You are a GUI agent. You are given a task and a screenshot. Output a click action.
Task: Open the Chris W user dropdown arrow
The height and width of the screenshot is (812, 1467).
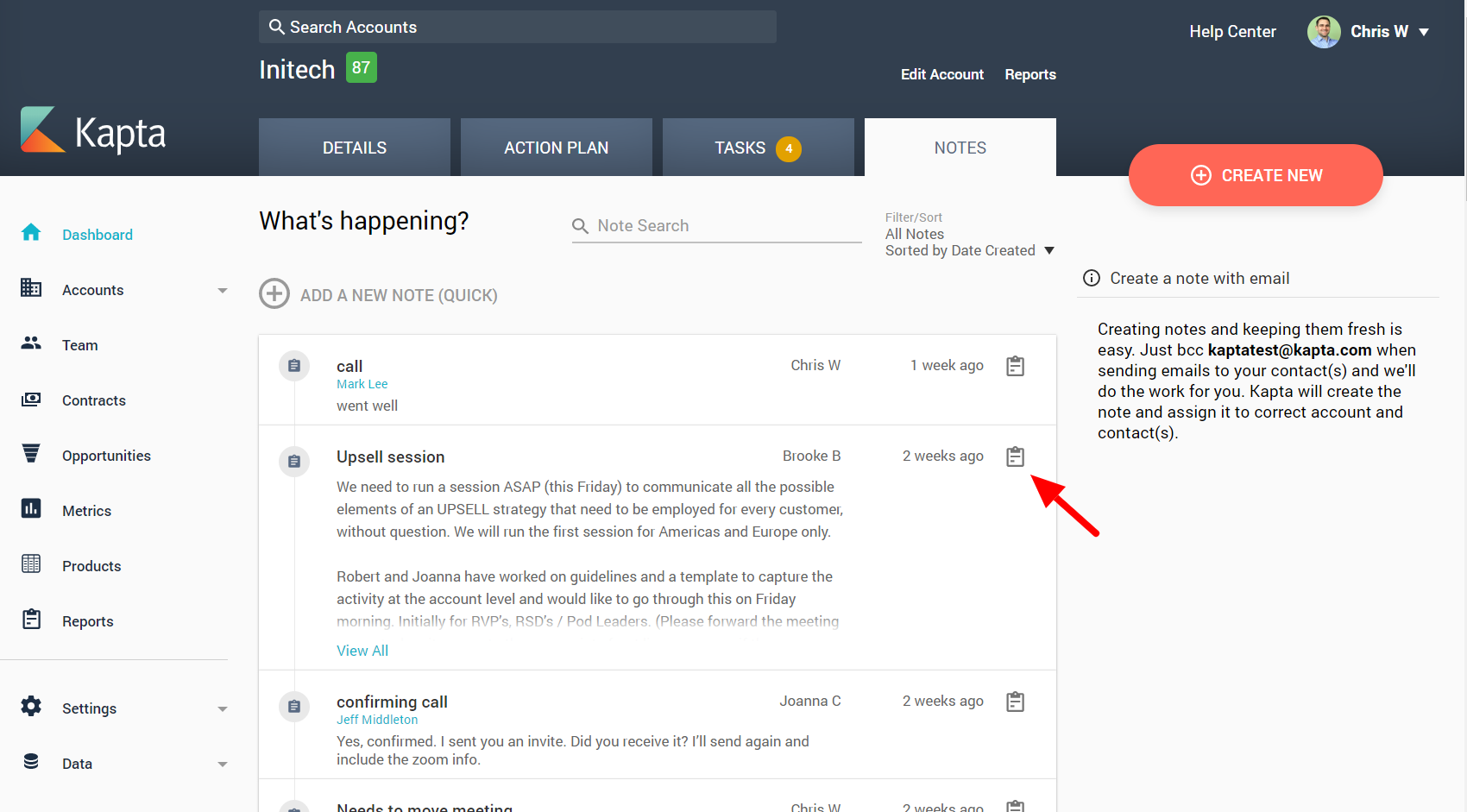(x=1424, y=32)
